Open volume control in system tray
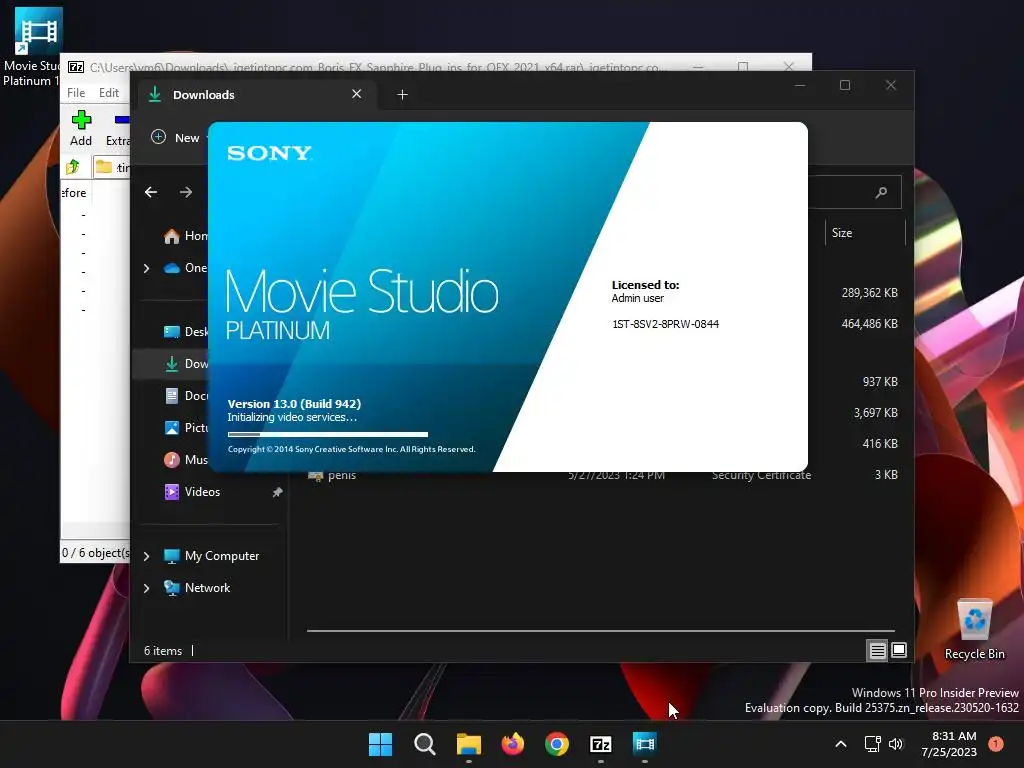Image resolution: width=1024 pixels, height=768 pixels. [x=896, y=744]
